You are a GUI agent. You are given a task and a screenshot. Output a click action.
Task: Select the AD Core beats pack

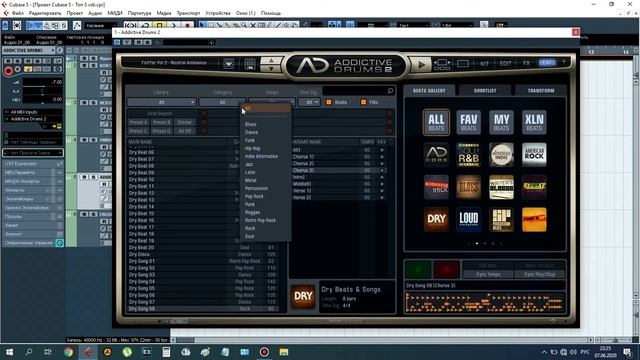pyautogui.click(x=436, y=155)
